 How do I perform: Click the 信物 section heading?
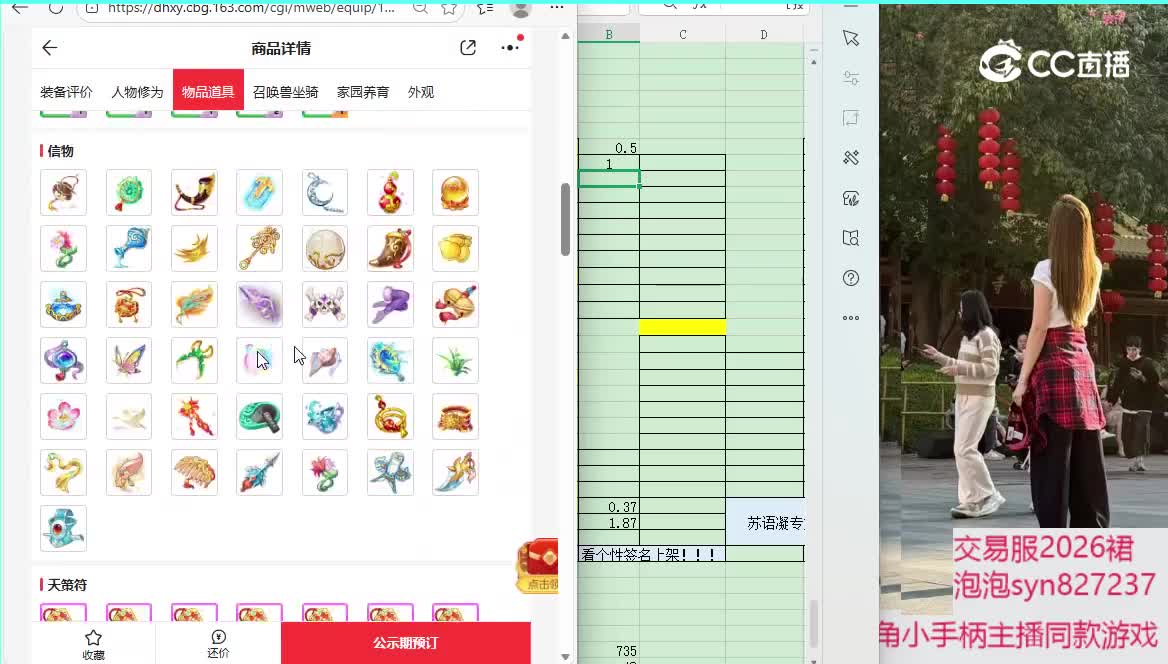(x=60, y=151)
